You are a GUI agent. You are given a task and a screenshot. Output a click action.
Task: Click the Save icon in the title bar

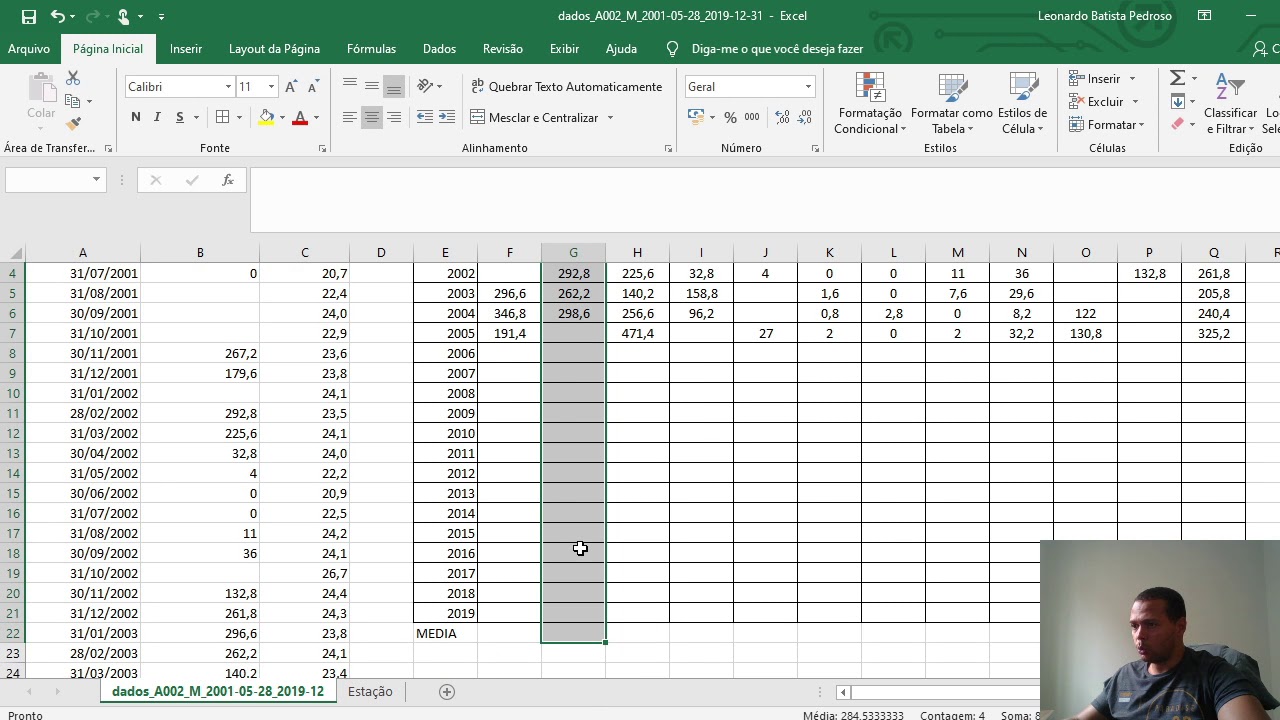(x=29, y=16)
